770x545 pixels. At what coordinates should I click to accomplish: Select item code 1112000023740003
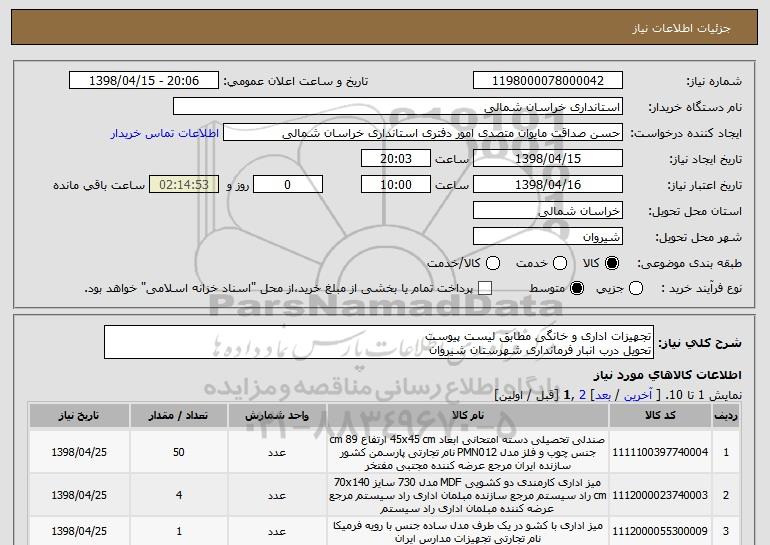[x=660, y=495]
